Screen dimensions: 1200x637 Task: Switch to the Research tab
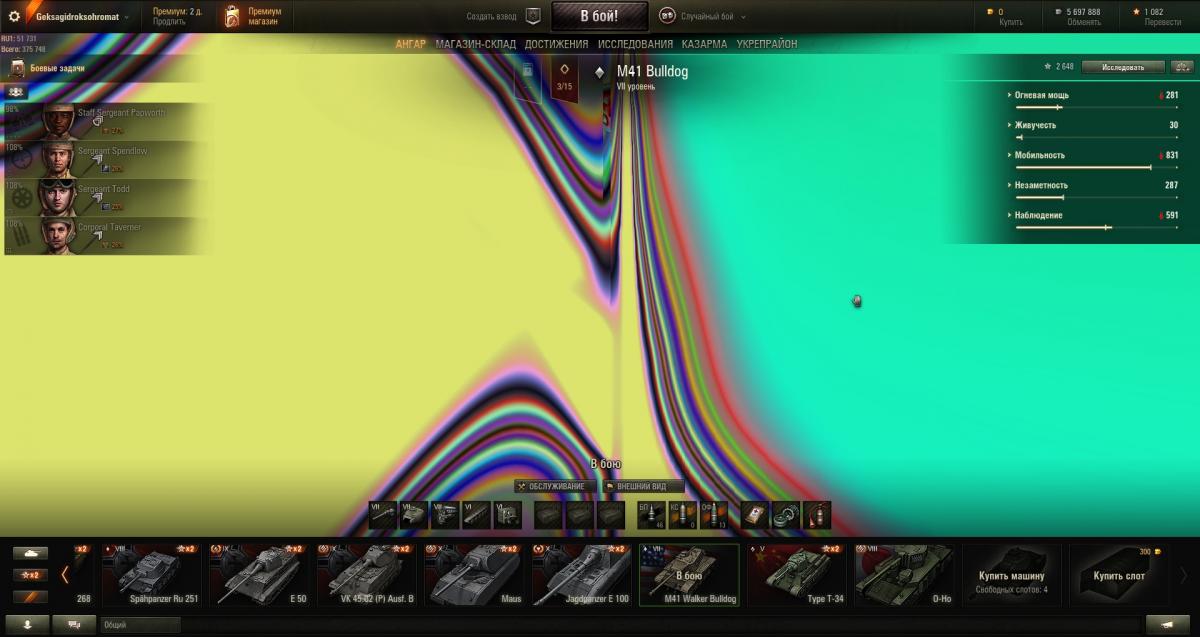635,44
